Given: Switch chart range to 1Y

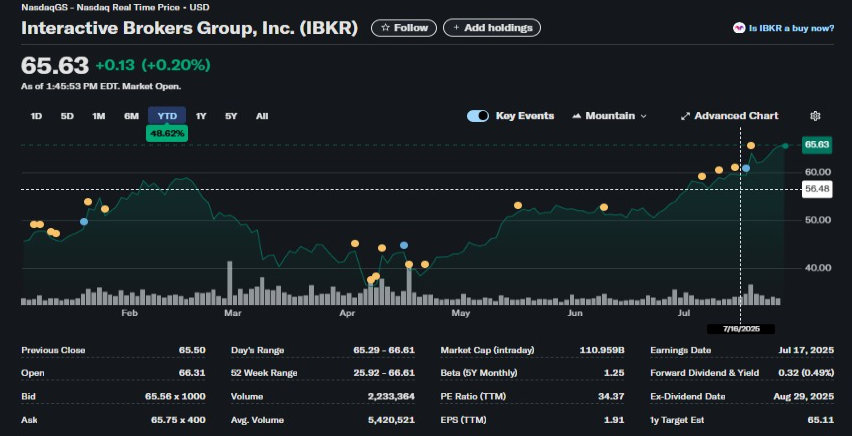Looking at the screenshot, I should click(201, 116).
